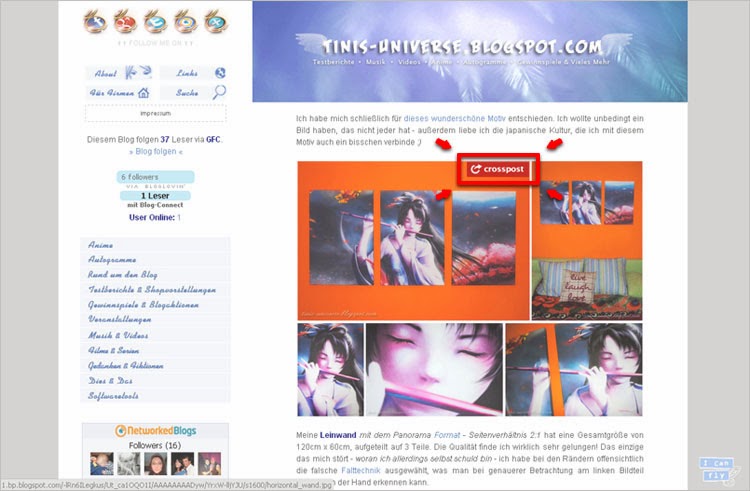Open the follower avatar showing a couple
The width and height of the screenshot is (750, 491).
click(x=183, y=464)
